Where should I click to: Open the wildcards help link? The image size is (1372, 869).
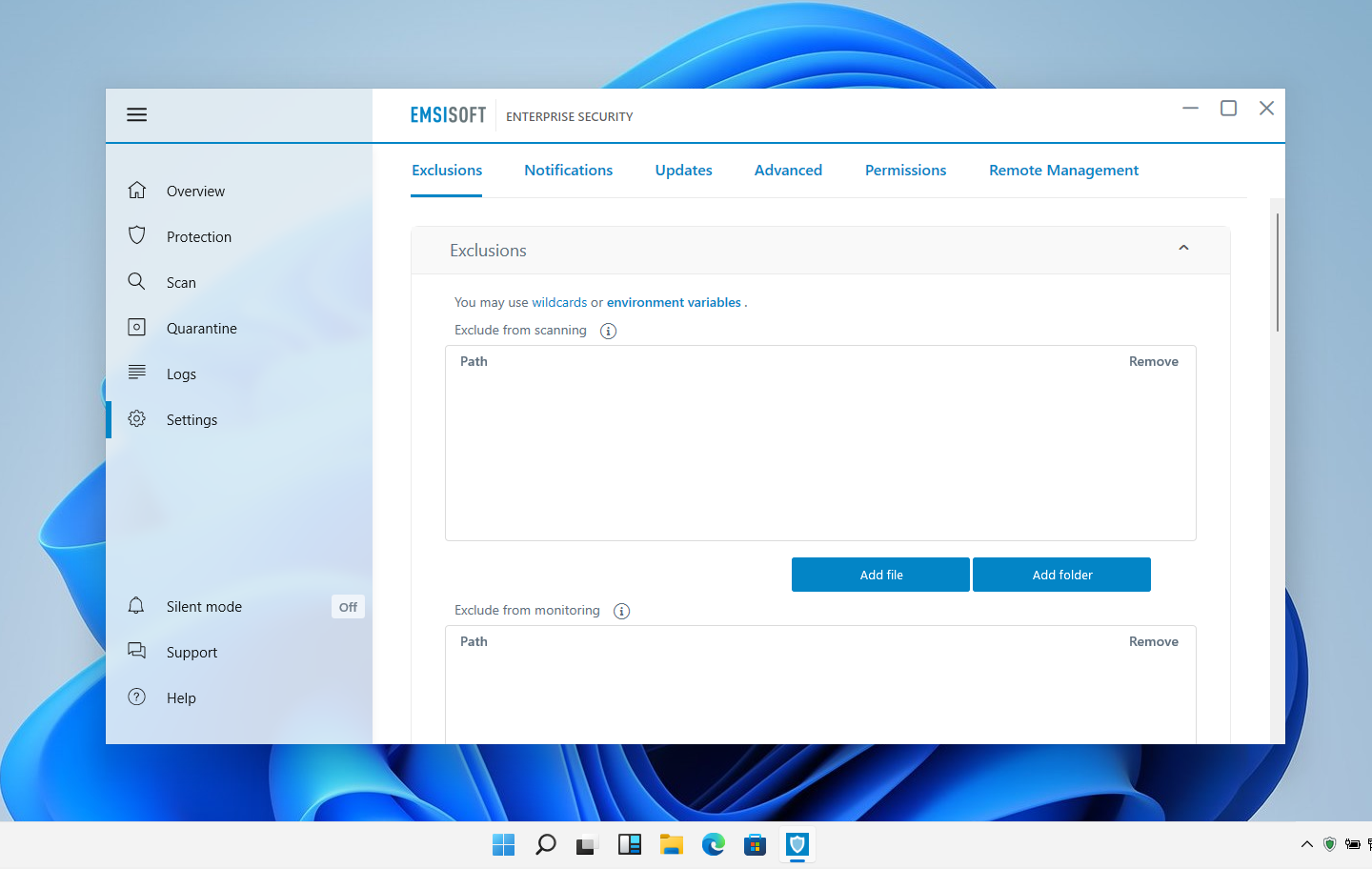(x=559, y=302)
